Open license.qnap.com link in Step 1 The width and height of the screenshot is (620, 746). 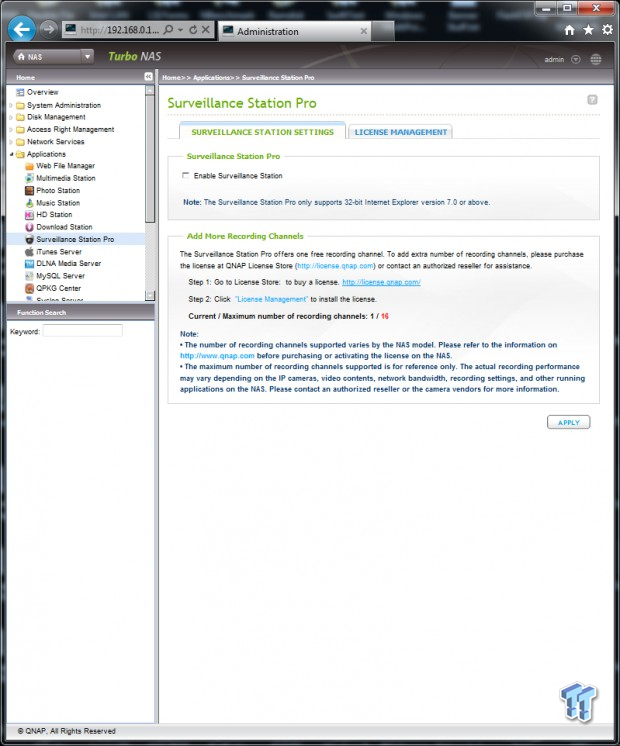382,282
